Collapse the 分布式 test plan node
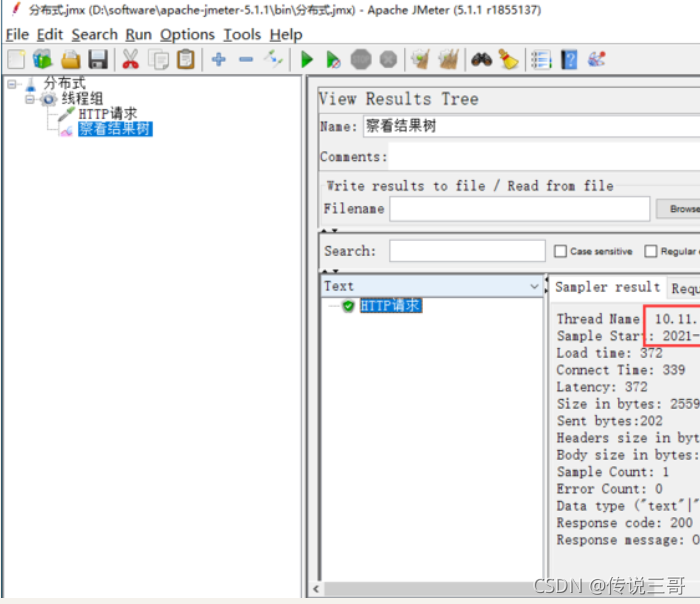This screenshot has height=604, width=700. coord(12,84)
